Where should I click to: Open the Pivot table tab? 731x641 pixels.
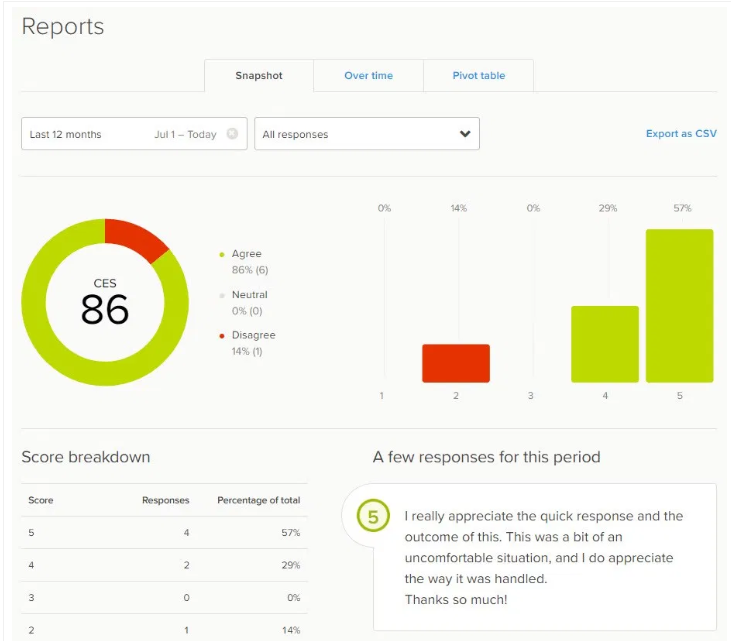tap(478, 76)
